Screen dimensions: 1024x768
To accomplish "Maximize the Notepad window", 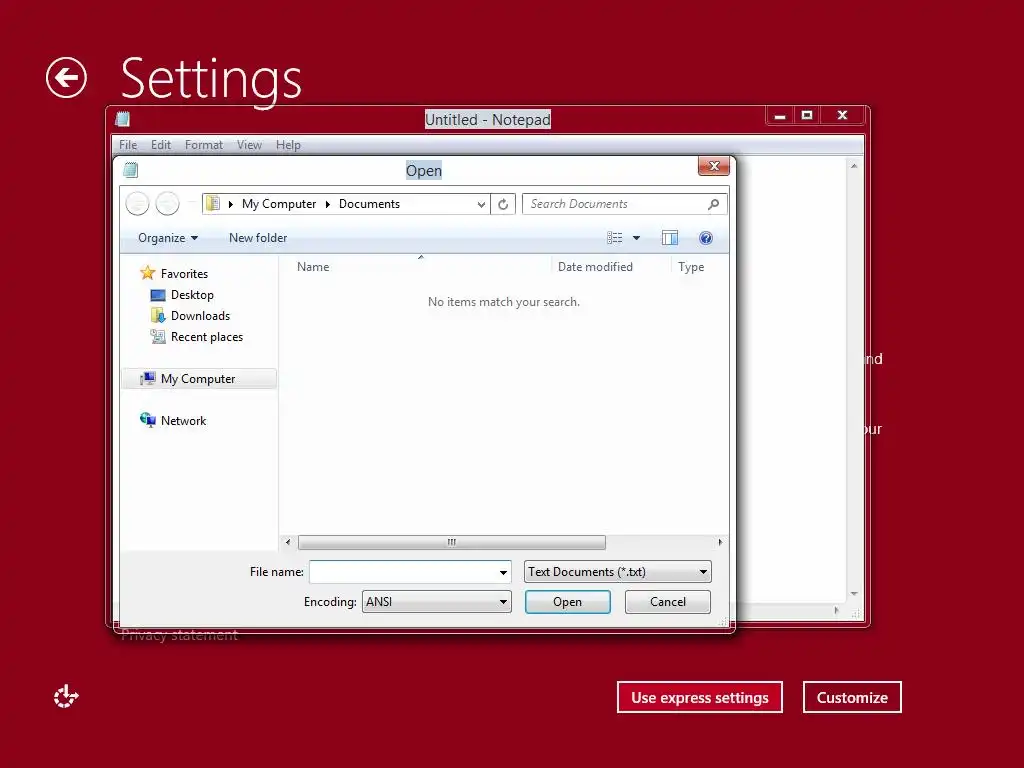I will point(807,116).
